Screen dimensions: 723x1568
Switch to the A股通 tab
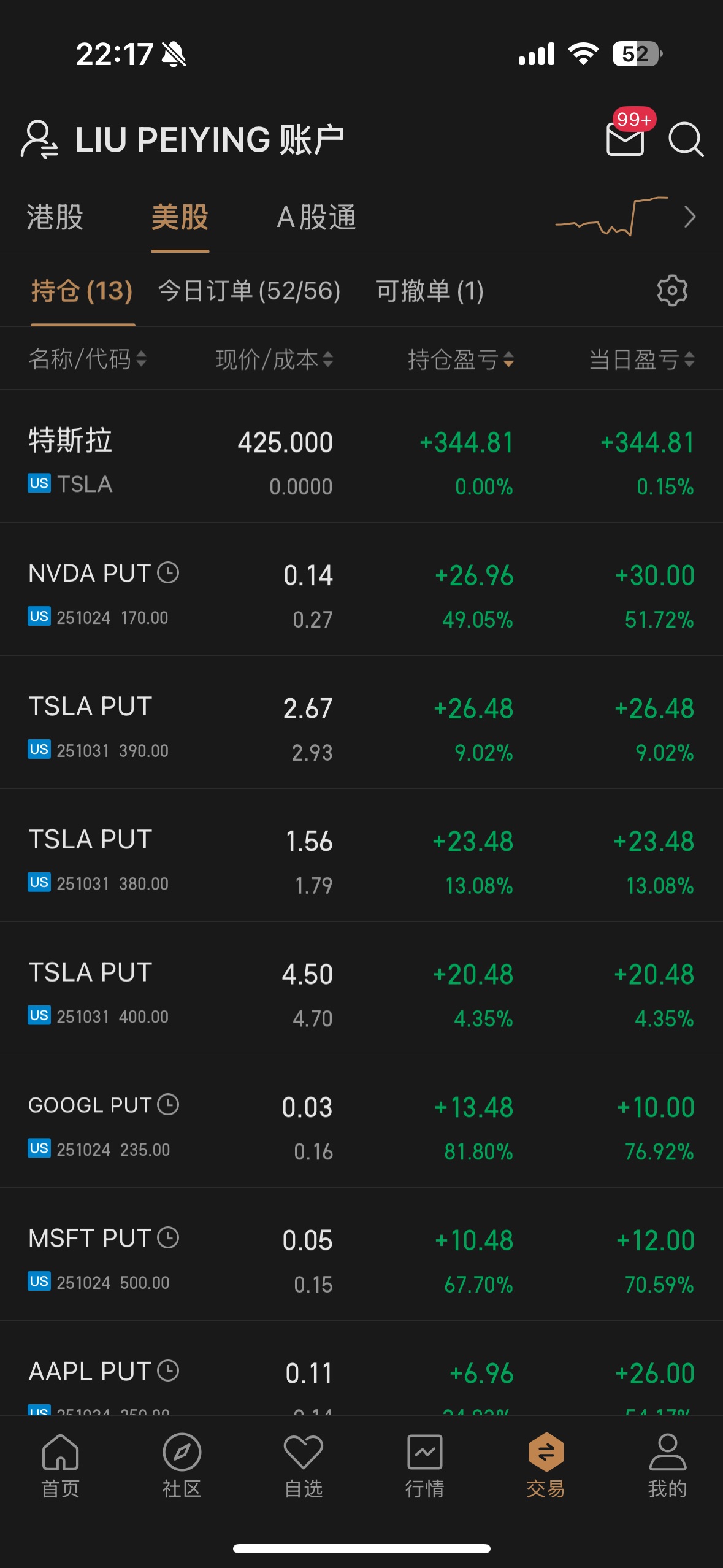(x=316, y=217)
